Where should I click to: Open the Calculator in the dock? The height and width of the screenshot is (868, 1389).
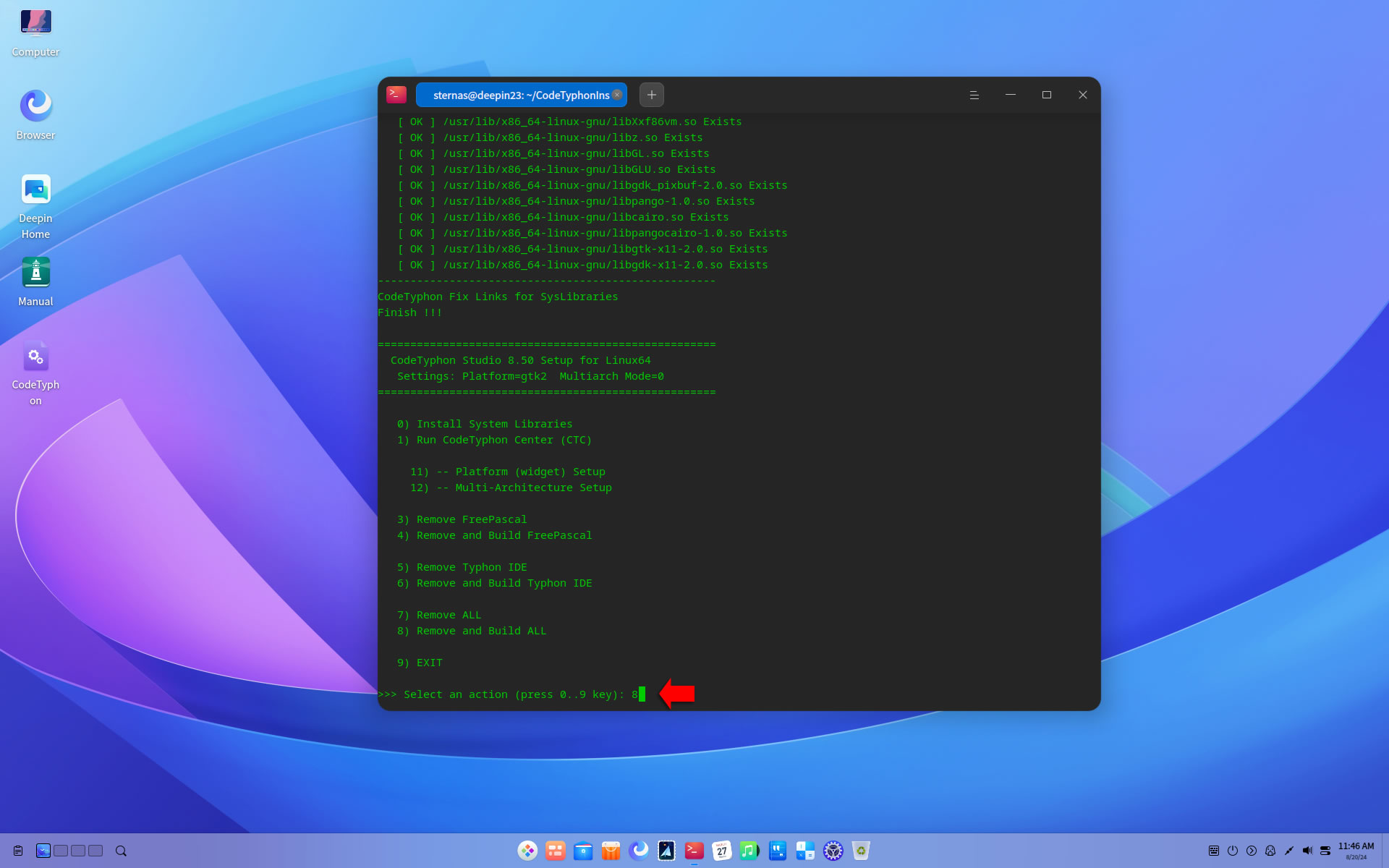(x=805, y=851)
